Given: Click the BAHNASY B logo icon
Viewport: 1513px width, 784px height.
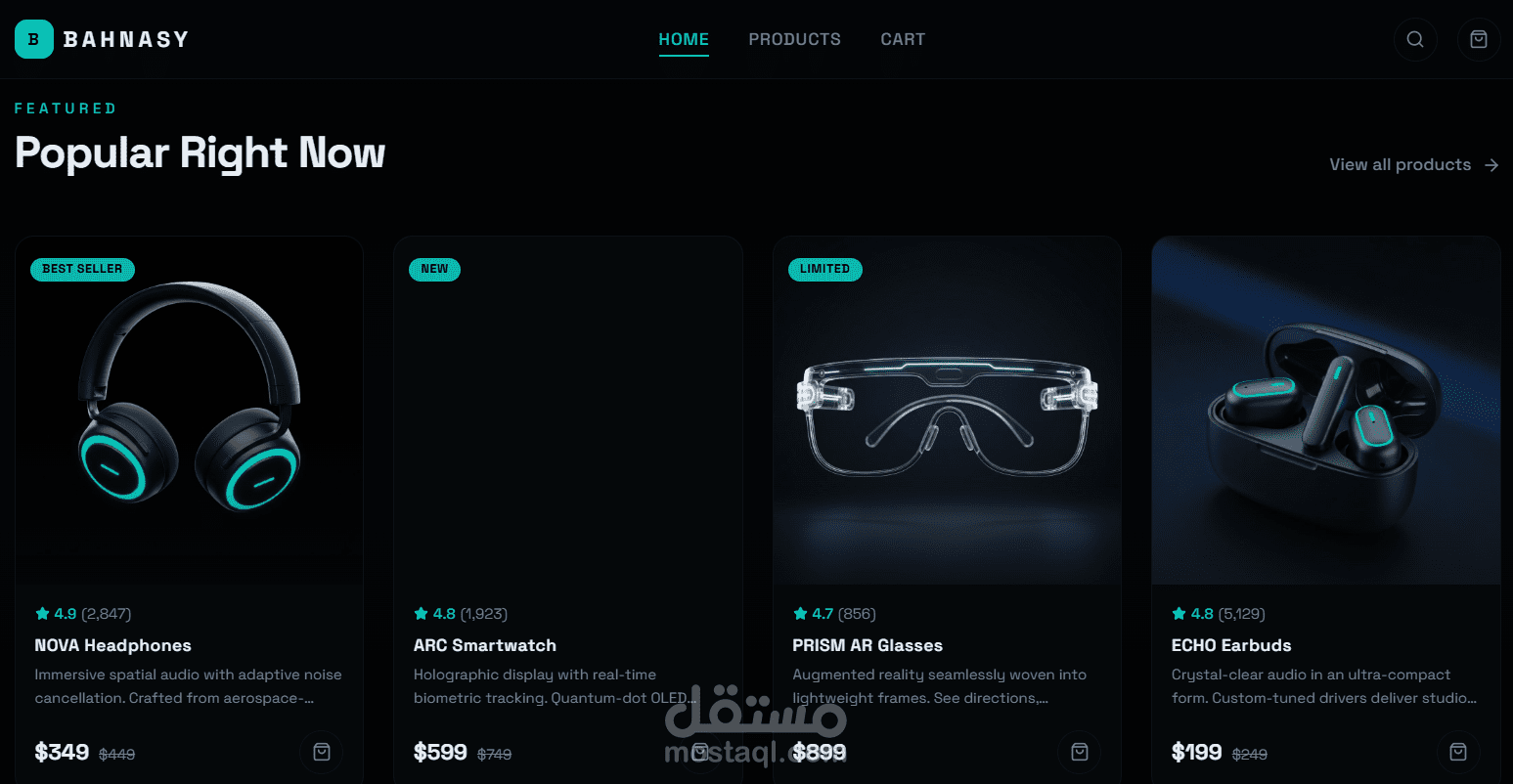Looking at the screenshot, I should point(34,39).
